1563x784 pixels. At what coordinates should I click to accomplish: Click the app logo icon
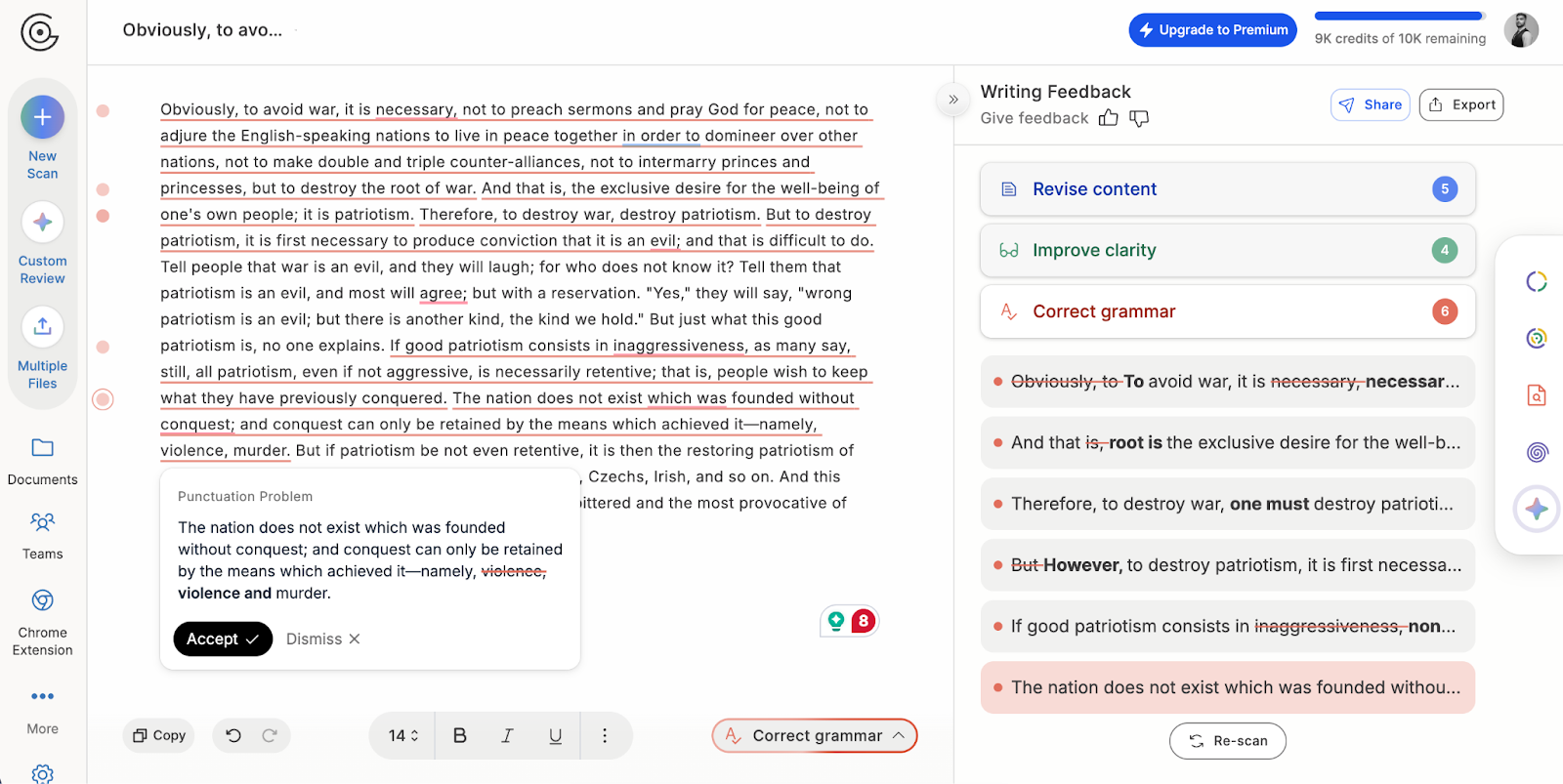(39, 32)
